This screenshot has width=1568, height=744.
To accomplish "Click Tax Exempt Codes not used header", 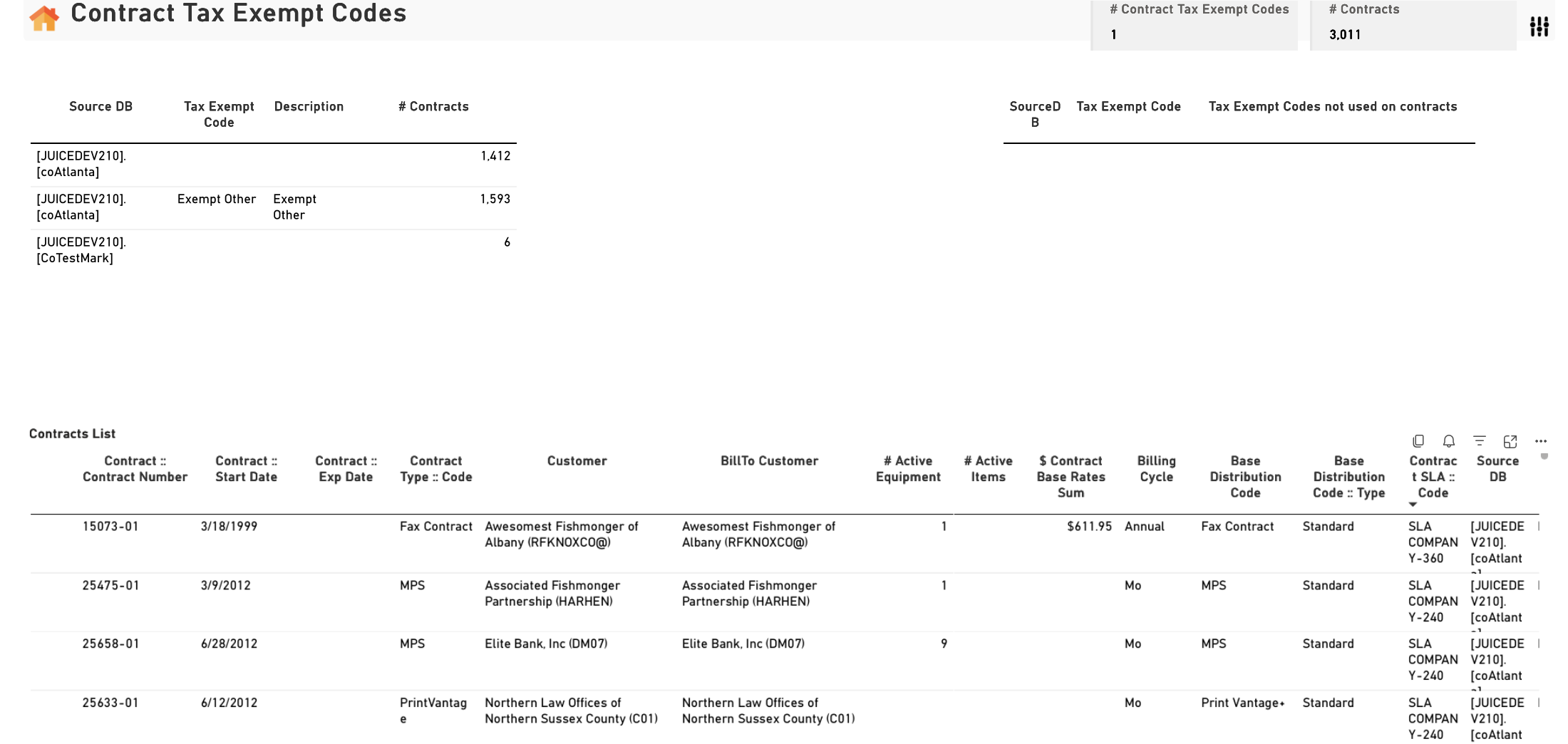I will (x=1333, y=106).
